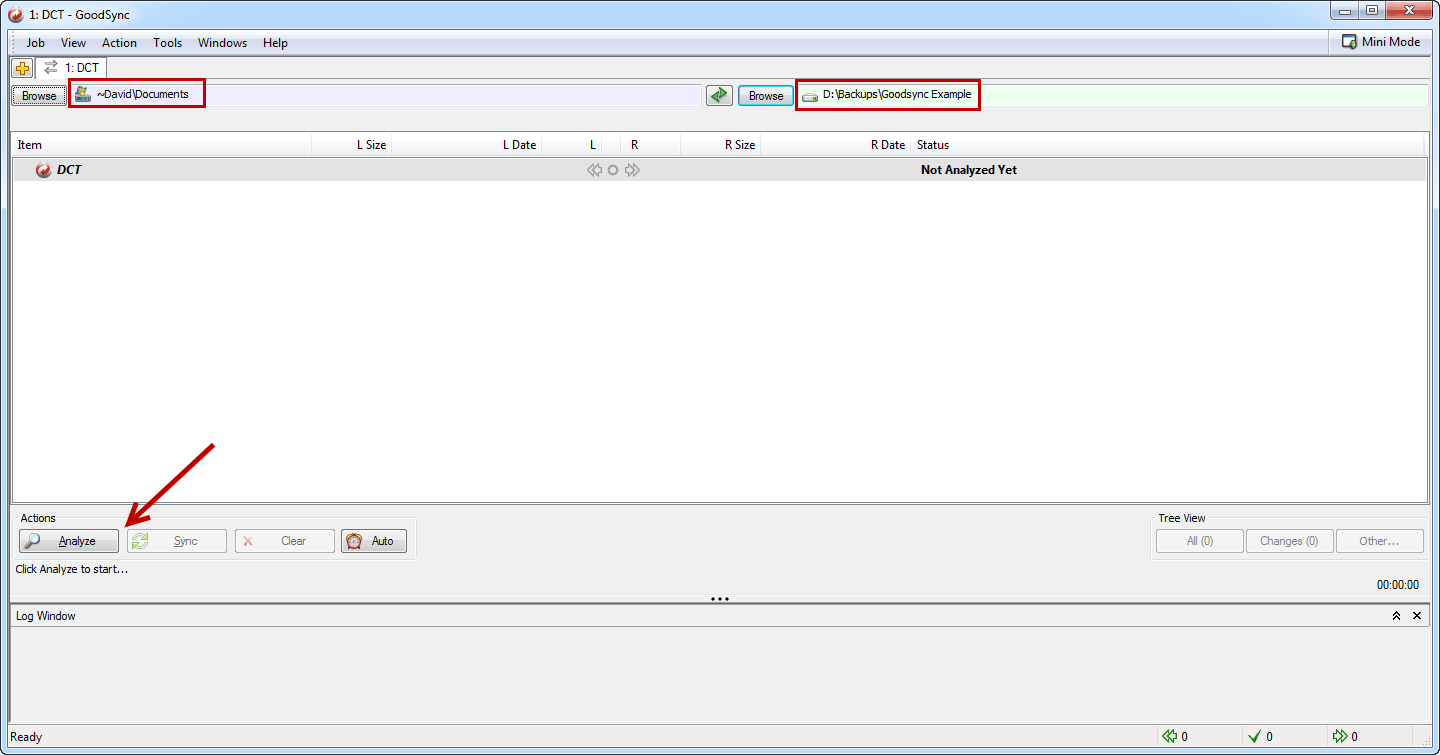Image resolution: width=1440 pixels, height=755 pixels.
Task: Click the left path ~David\Documents field
Action: 385,95
